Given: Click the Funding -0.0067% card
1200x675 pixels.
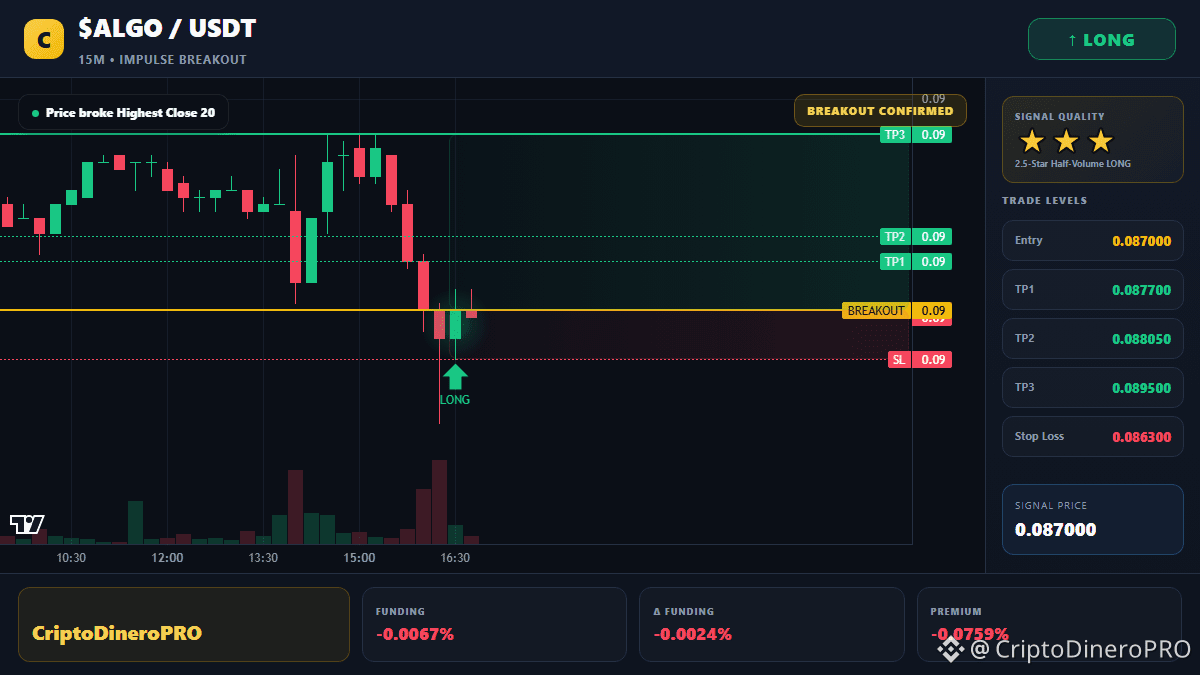Looking at the screenshot, I should click(494, 624).
